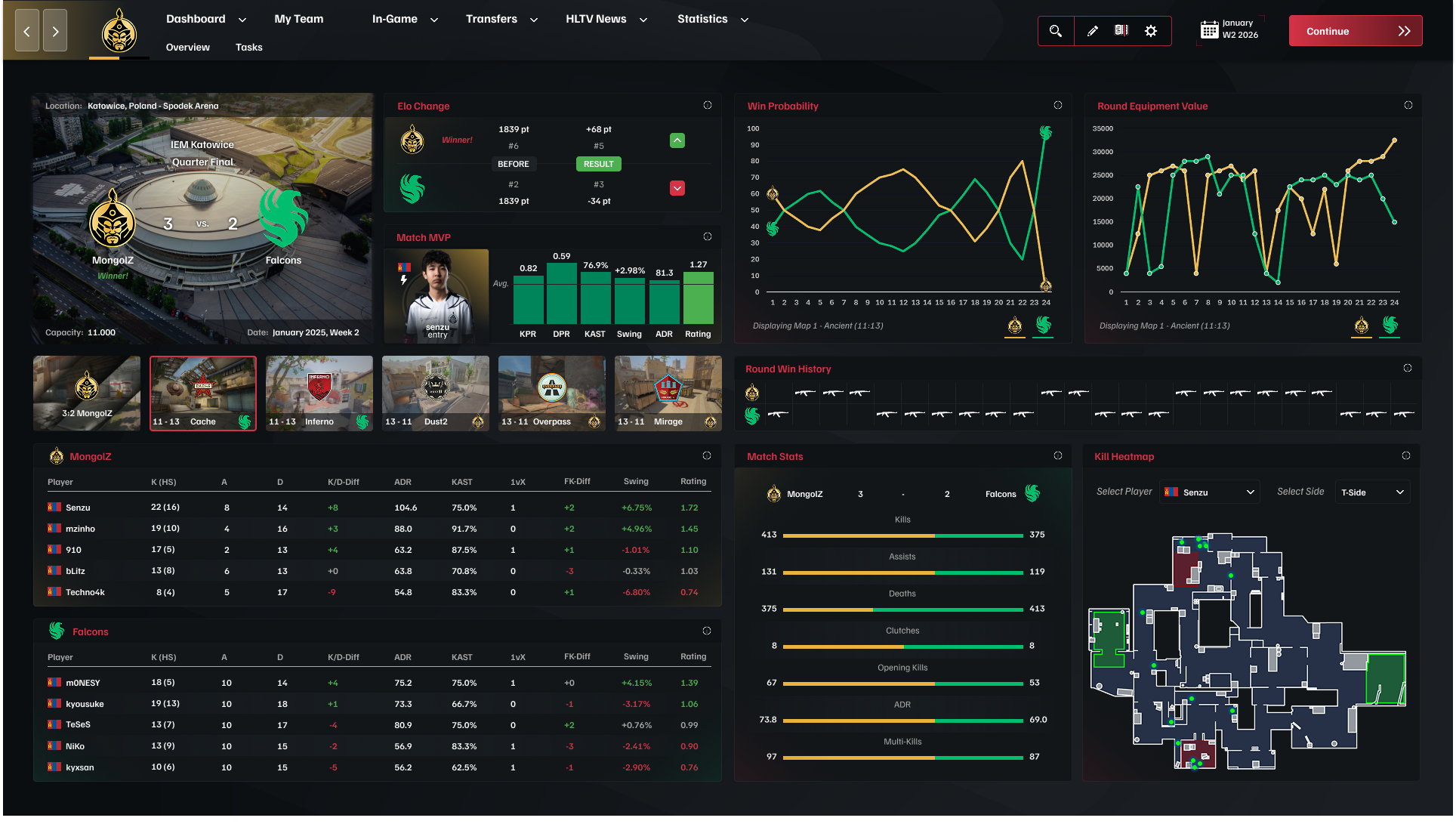Select the Dust2 13-11 map thumbnail
The image size is (1456, 824).
(436, 393)
